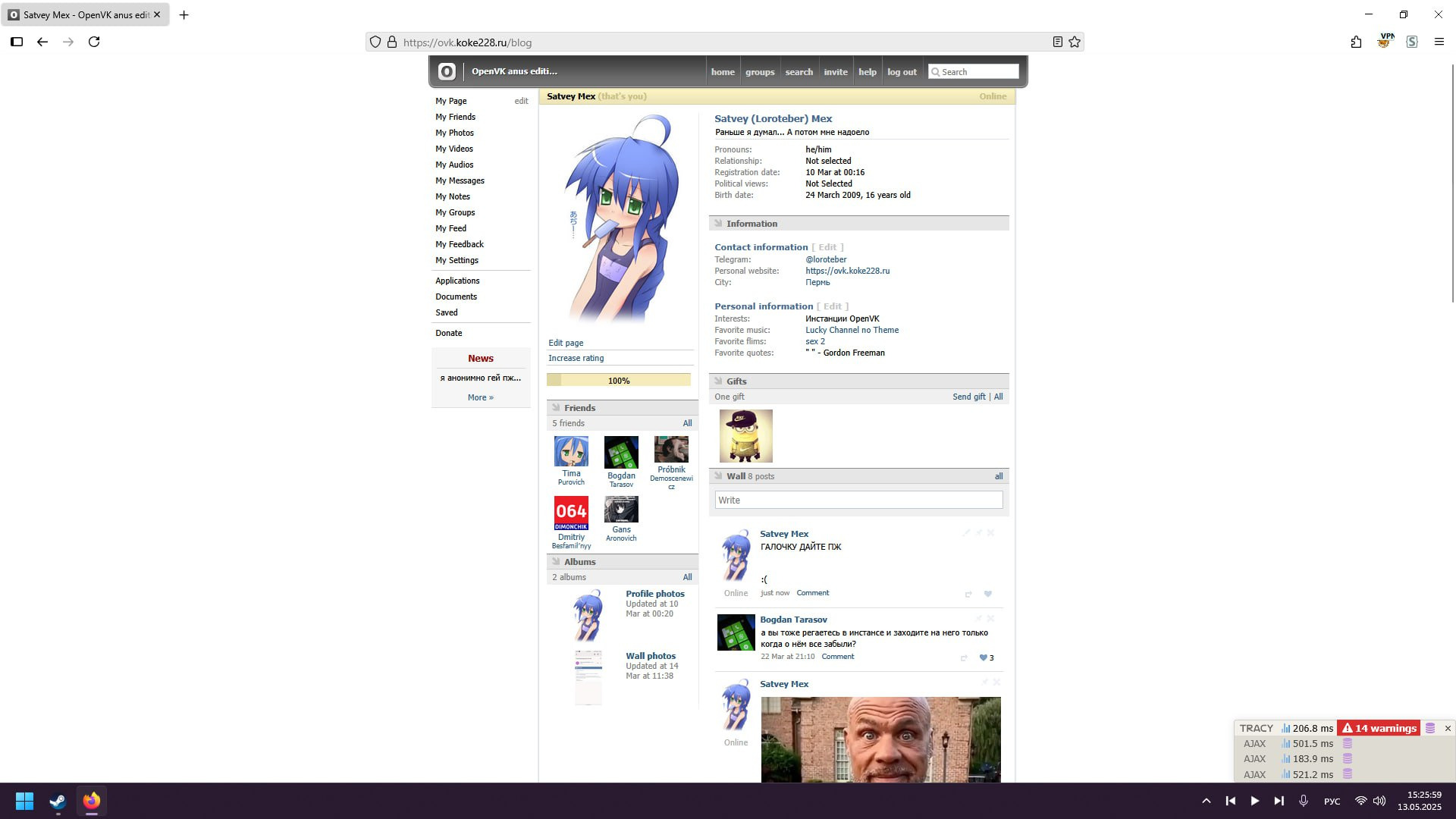
Task: Open My Messages in sidebar
Action: pos(460,180)
